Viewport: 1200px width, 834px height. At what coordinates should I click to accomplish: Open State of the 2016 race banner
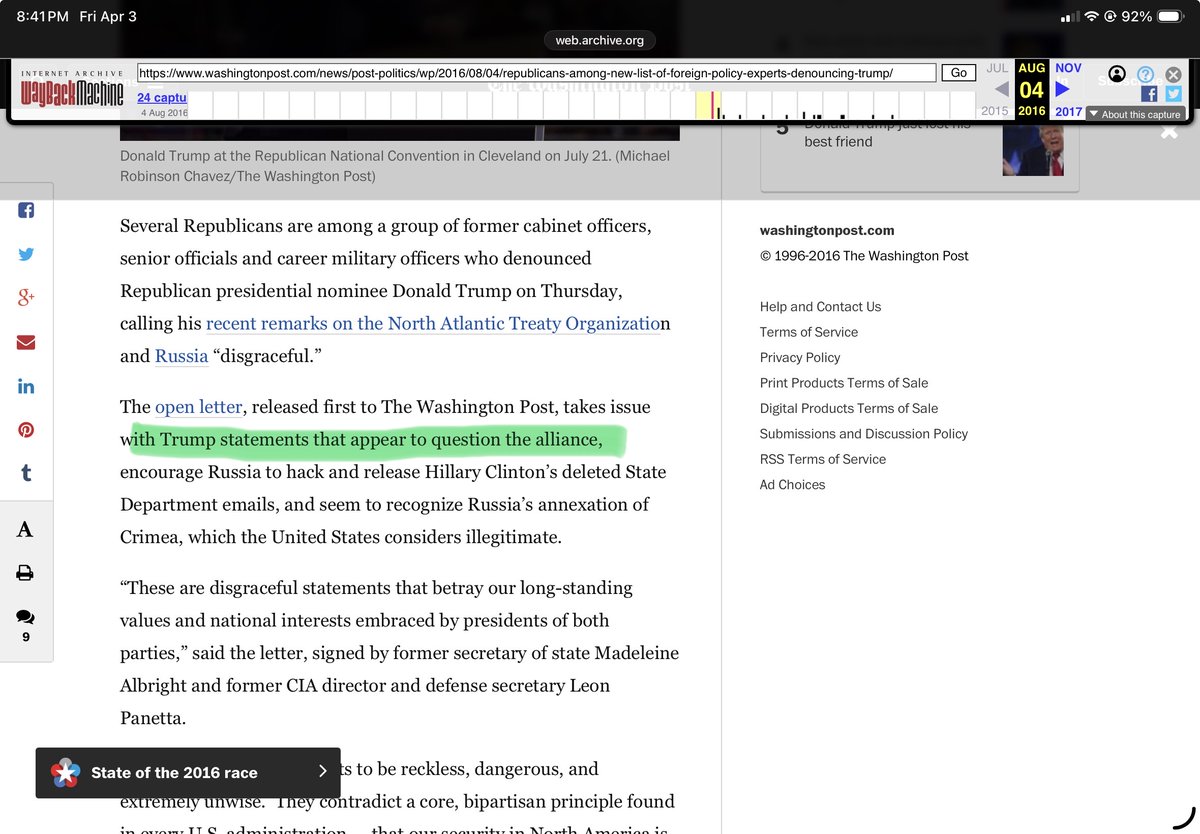(x=188, y=772)
